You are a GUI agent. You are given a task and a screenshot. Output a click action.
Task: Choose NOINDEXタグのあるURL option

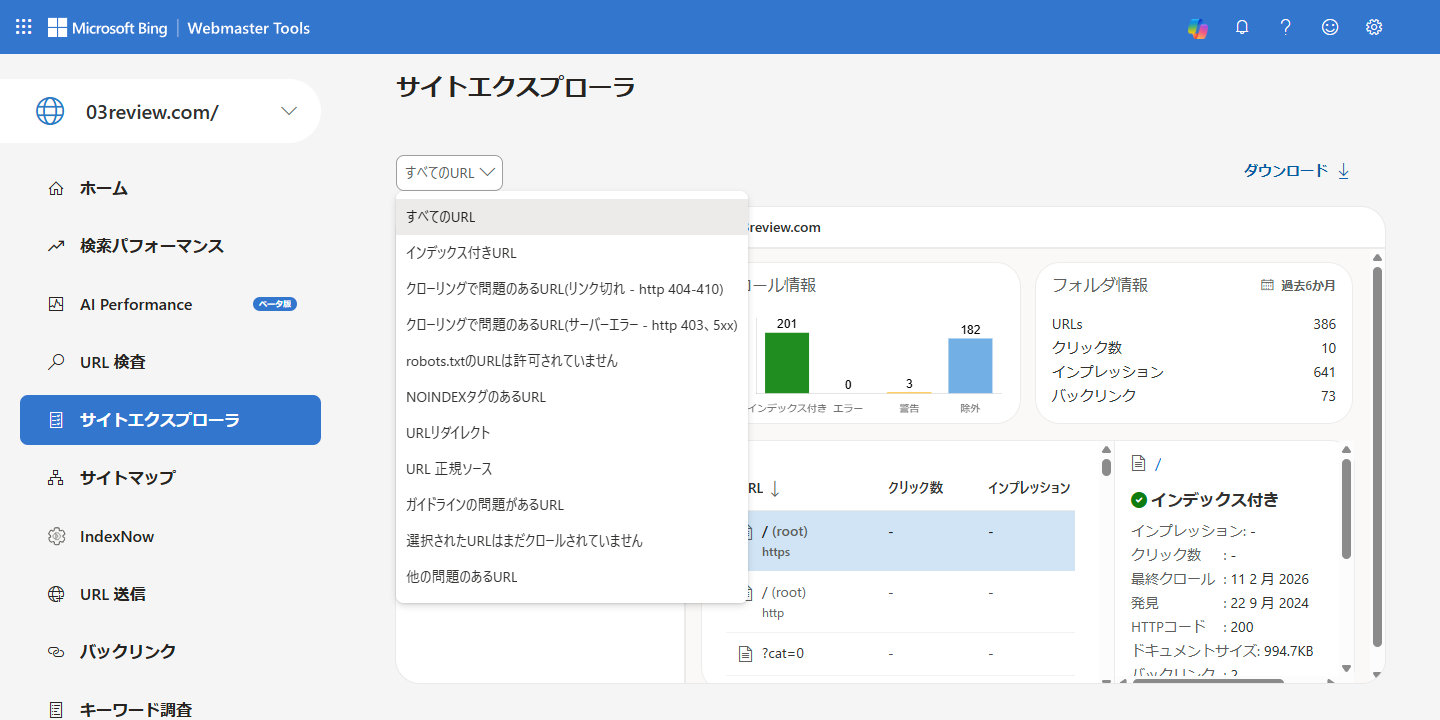(475, 397)
